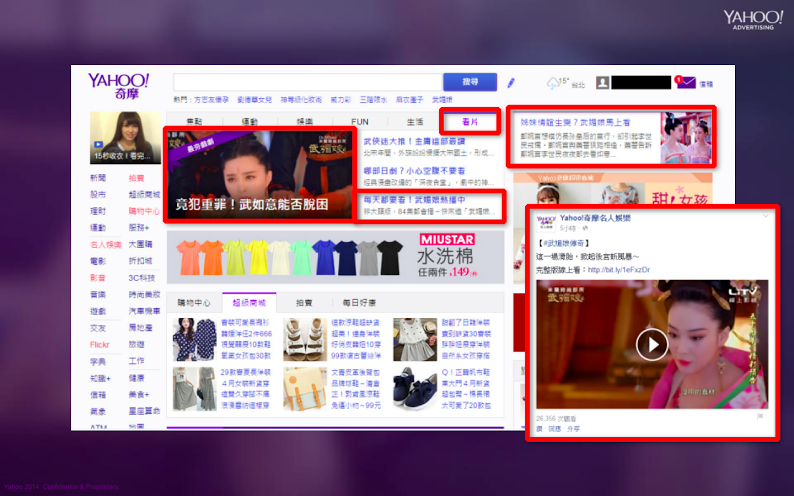794x496 pixels.
Task: Open 服務+ in sidebar second column
Action: (x=139, y=228)
